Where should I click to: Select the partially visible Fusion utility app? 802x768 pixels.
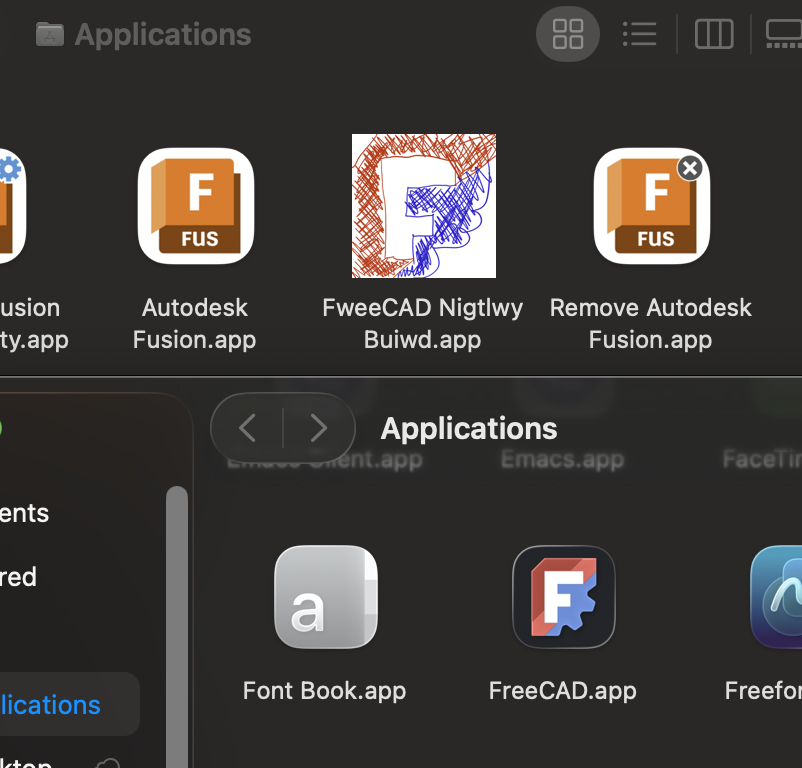click(x=13, y=206)
